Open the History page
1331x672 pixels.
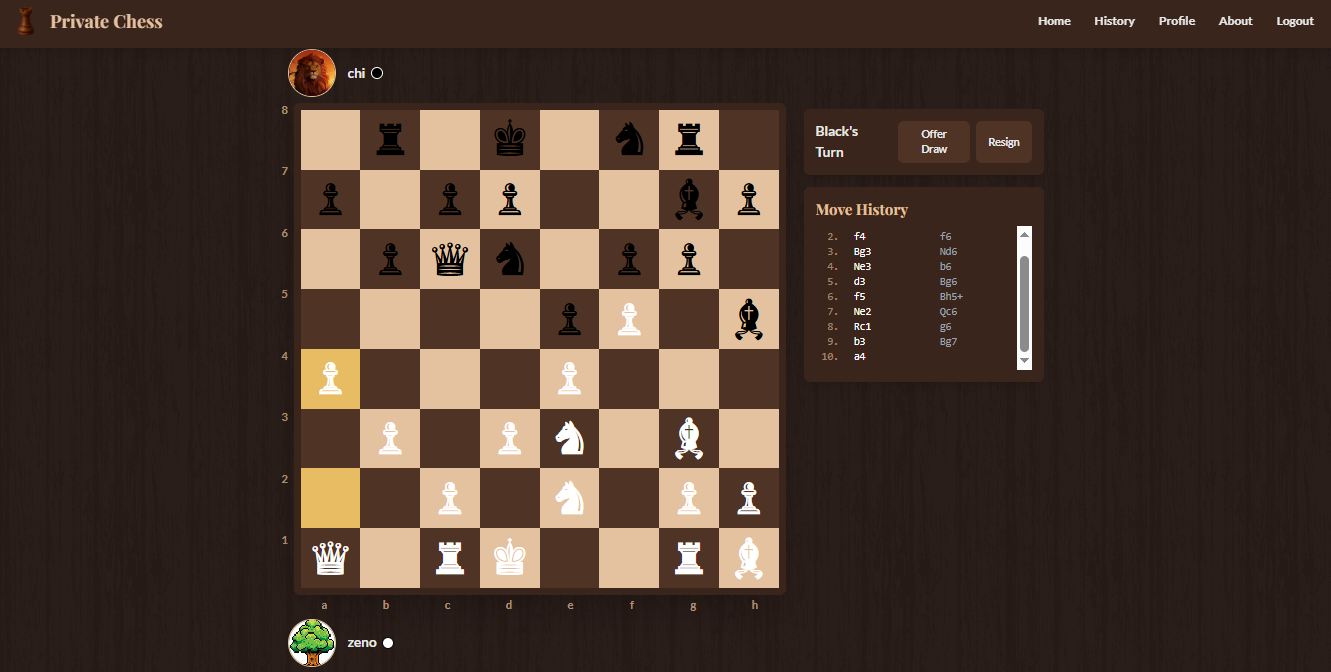click(x=1114, y=21)
